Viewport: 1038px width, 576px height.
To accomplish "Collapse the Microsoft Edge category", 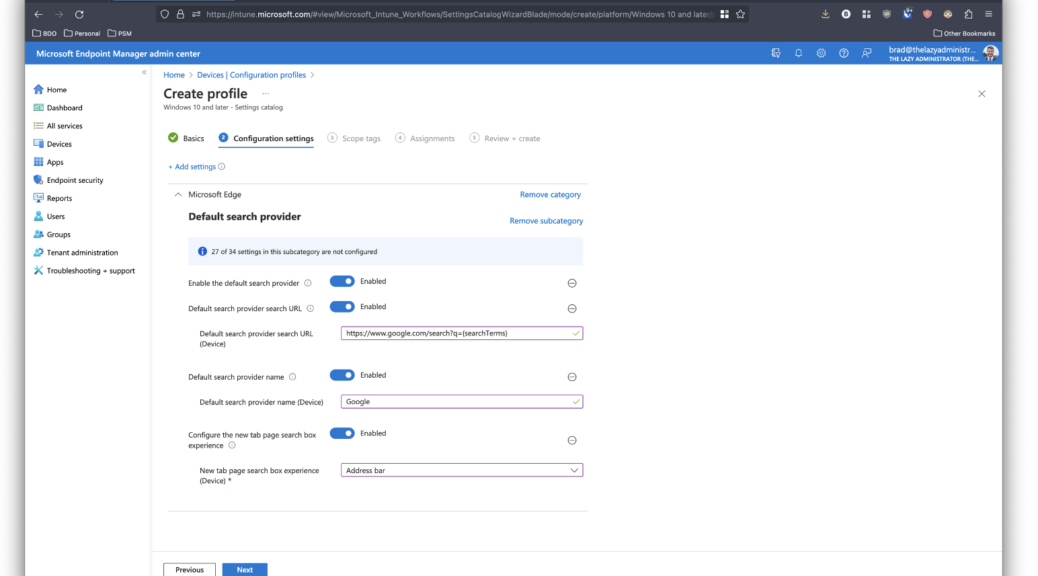I will click(178, 195).
